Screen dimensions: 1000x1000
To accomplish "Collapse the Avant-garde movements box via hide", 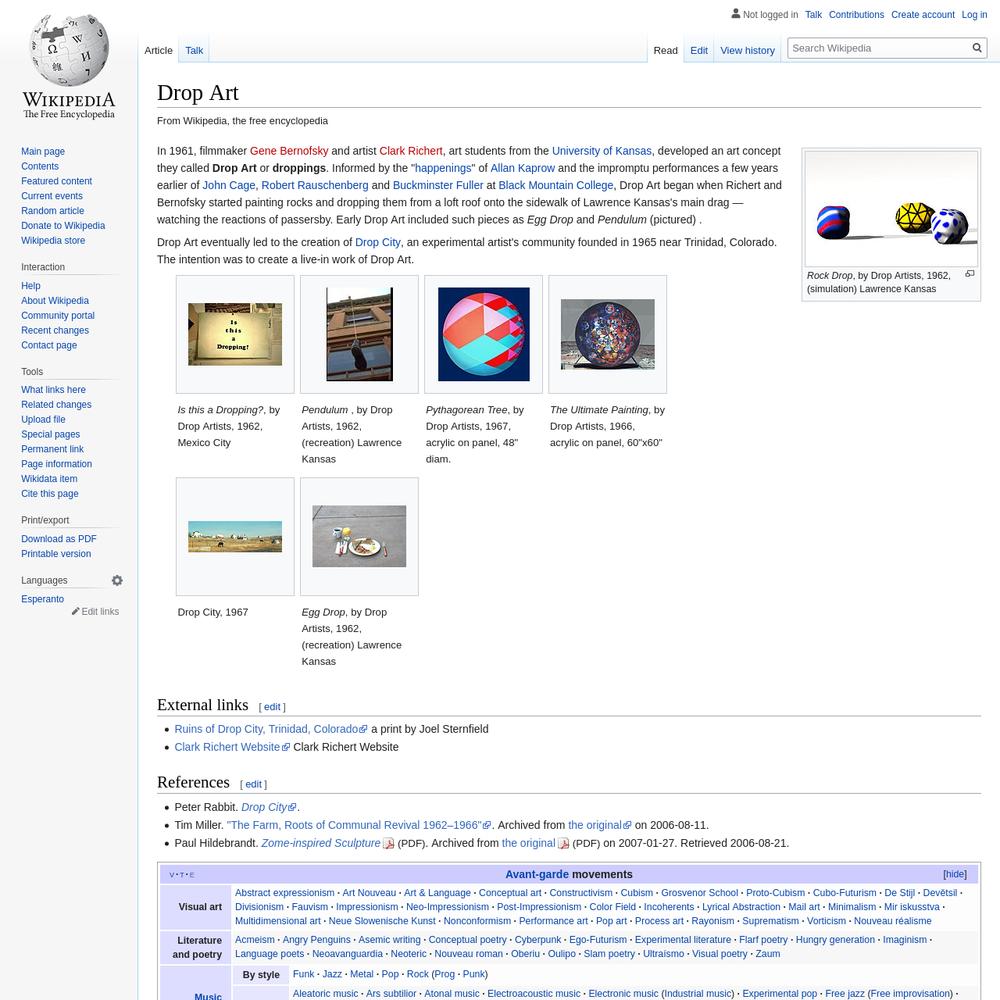I will pyautogui.click(x=955, y=874).
